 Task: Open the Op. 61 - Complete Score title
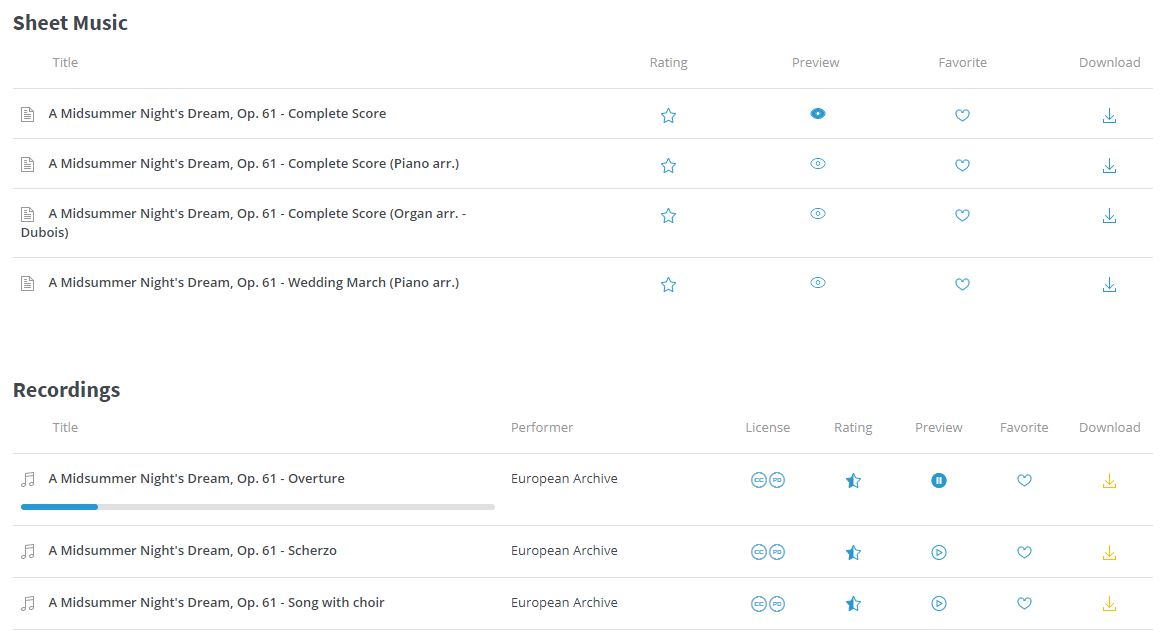pyautogui.click(x=217, y=113)
